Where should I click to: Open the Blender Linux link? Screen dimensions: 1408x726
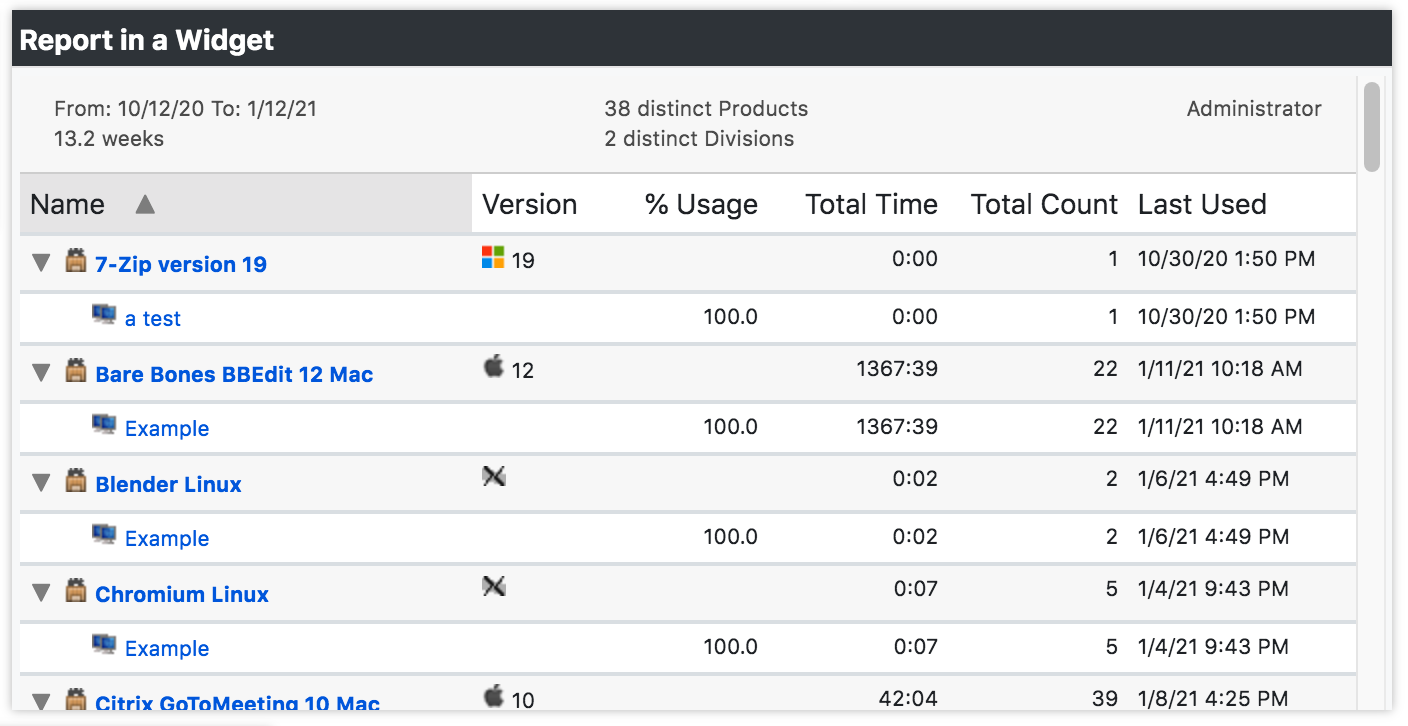(168, 484)
